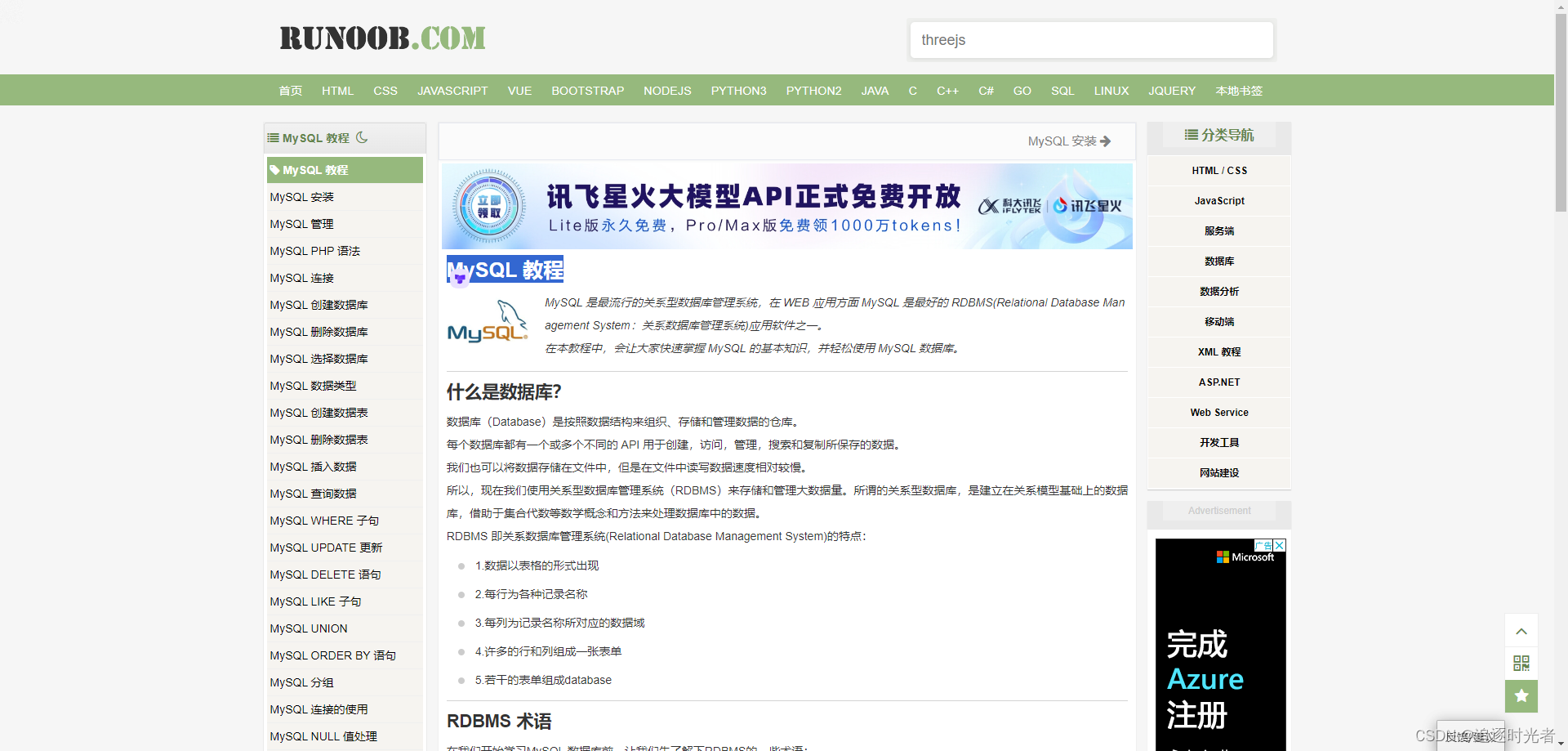Close the sidebar advertisement with the X
Image resolution: width=1568 pixels, height=751 pixels.
click(x=1279, y=544)
